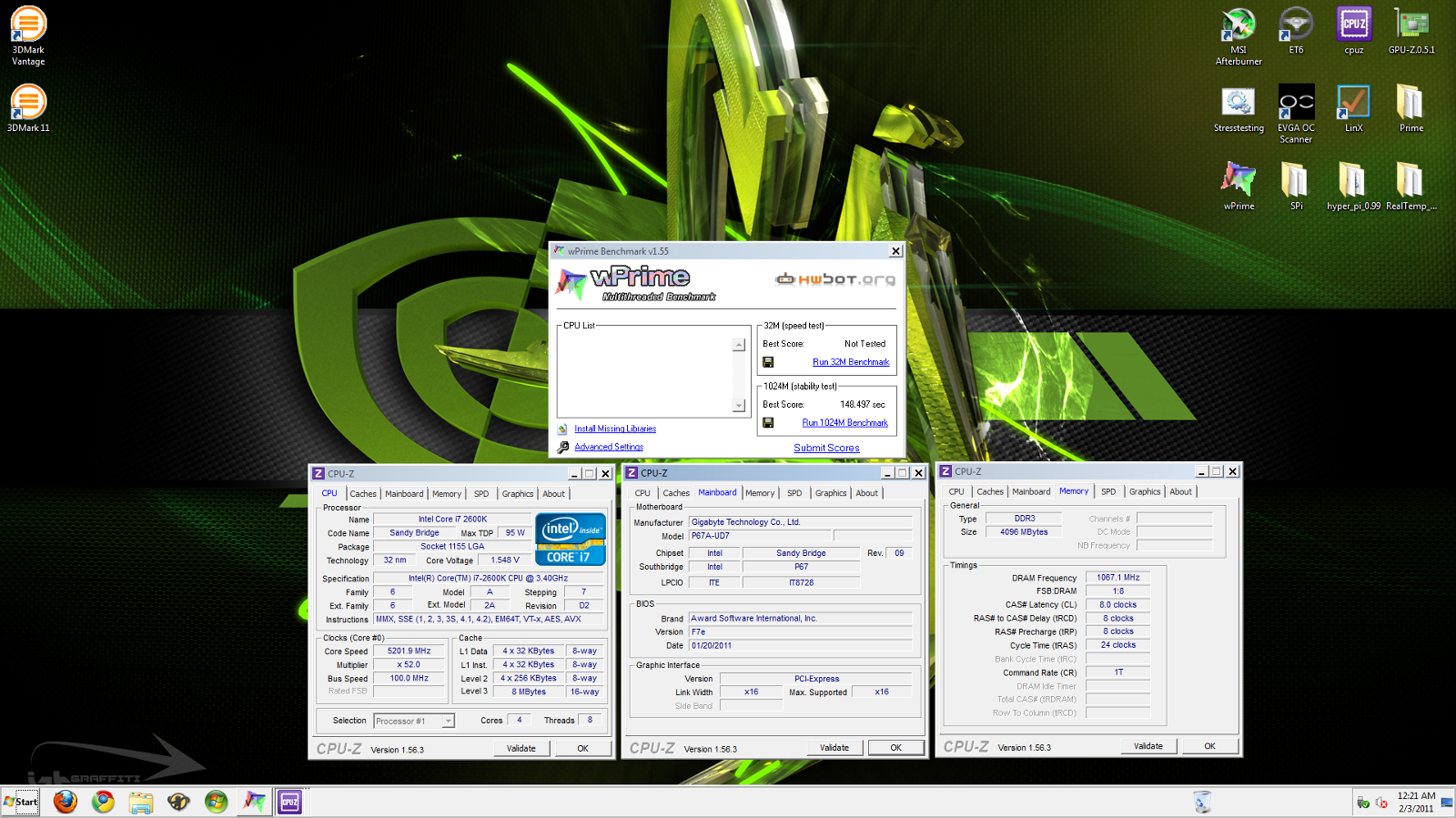Click Validate in the middle Mainboard CPU-Z window
This screenshot has height=818, width=1456.
pyautogui.click(x=834, y=748)
